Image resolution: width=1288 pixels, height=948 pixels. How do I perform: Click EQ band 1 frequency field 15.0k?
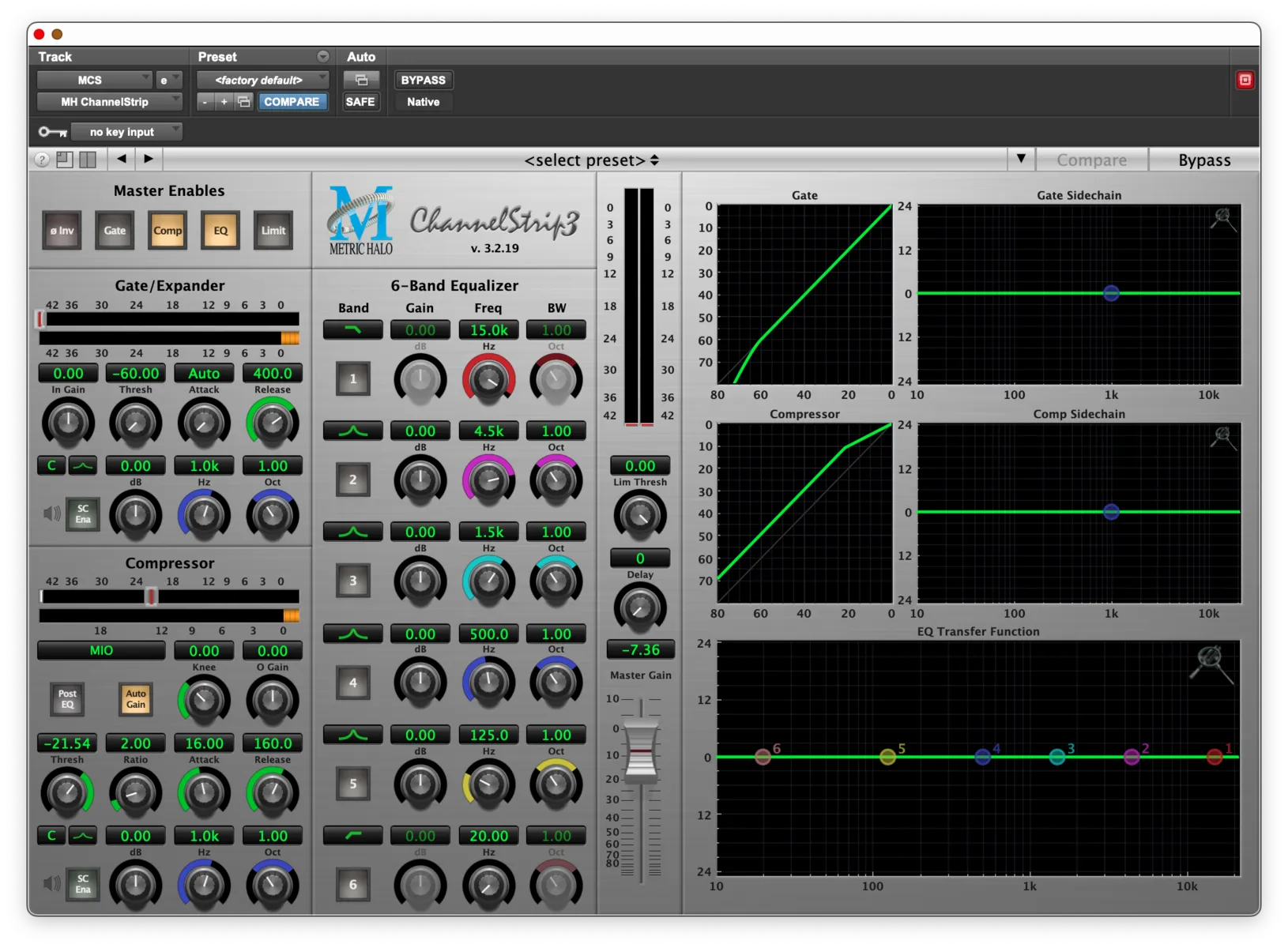point(489,330)
